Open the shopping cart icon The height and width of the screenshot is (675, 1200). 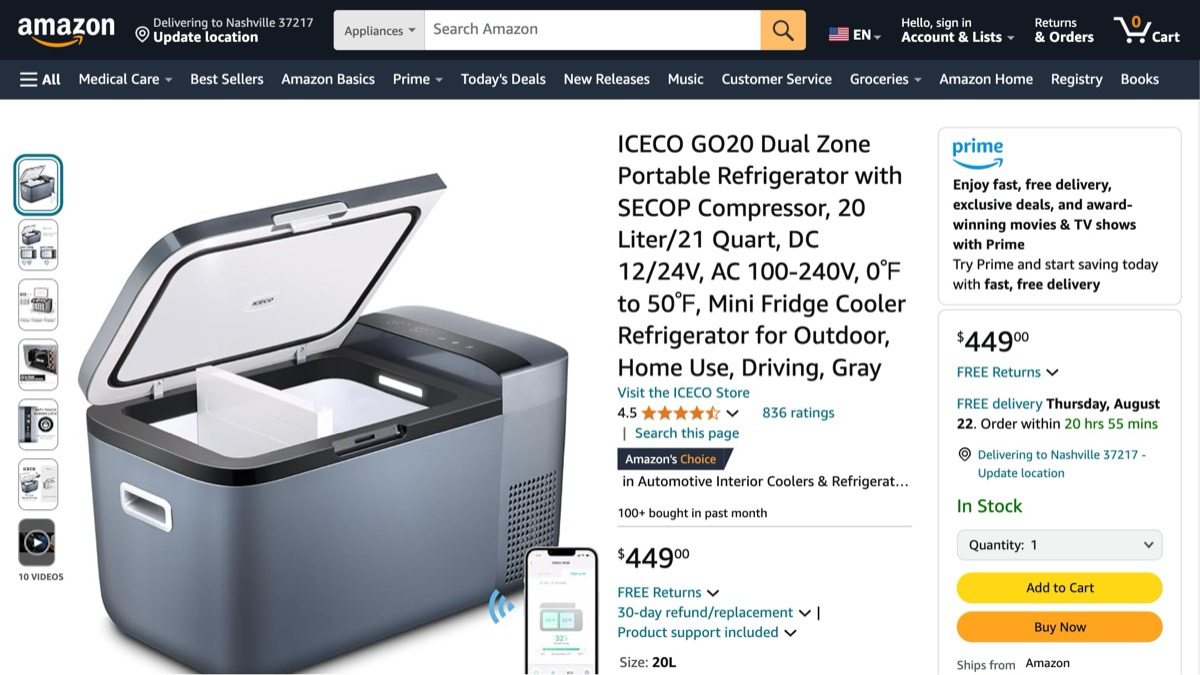pos(1147,30)
